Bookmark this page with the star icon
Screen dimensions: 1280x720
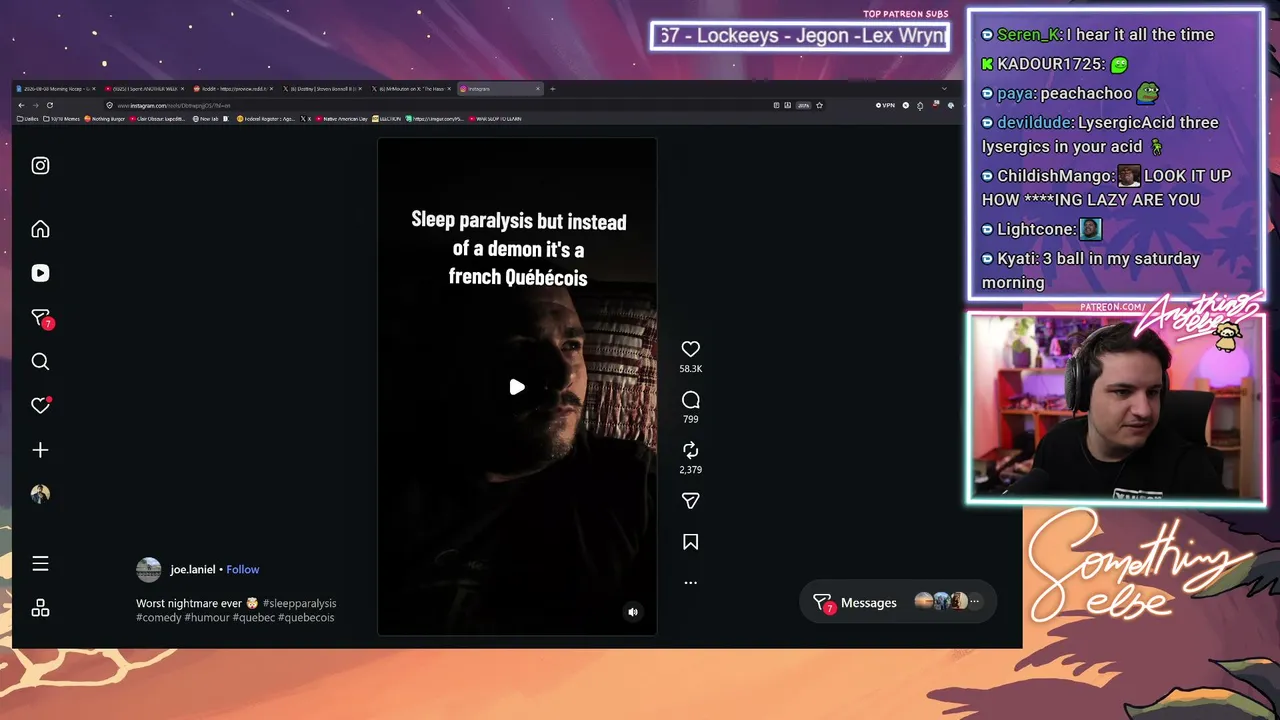(819, 105)
